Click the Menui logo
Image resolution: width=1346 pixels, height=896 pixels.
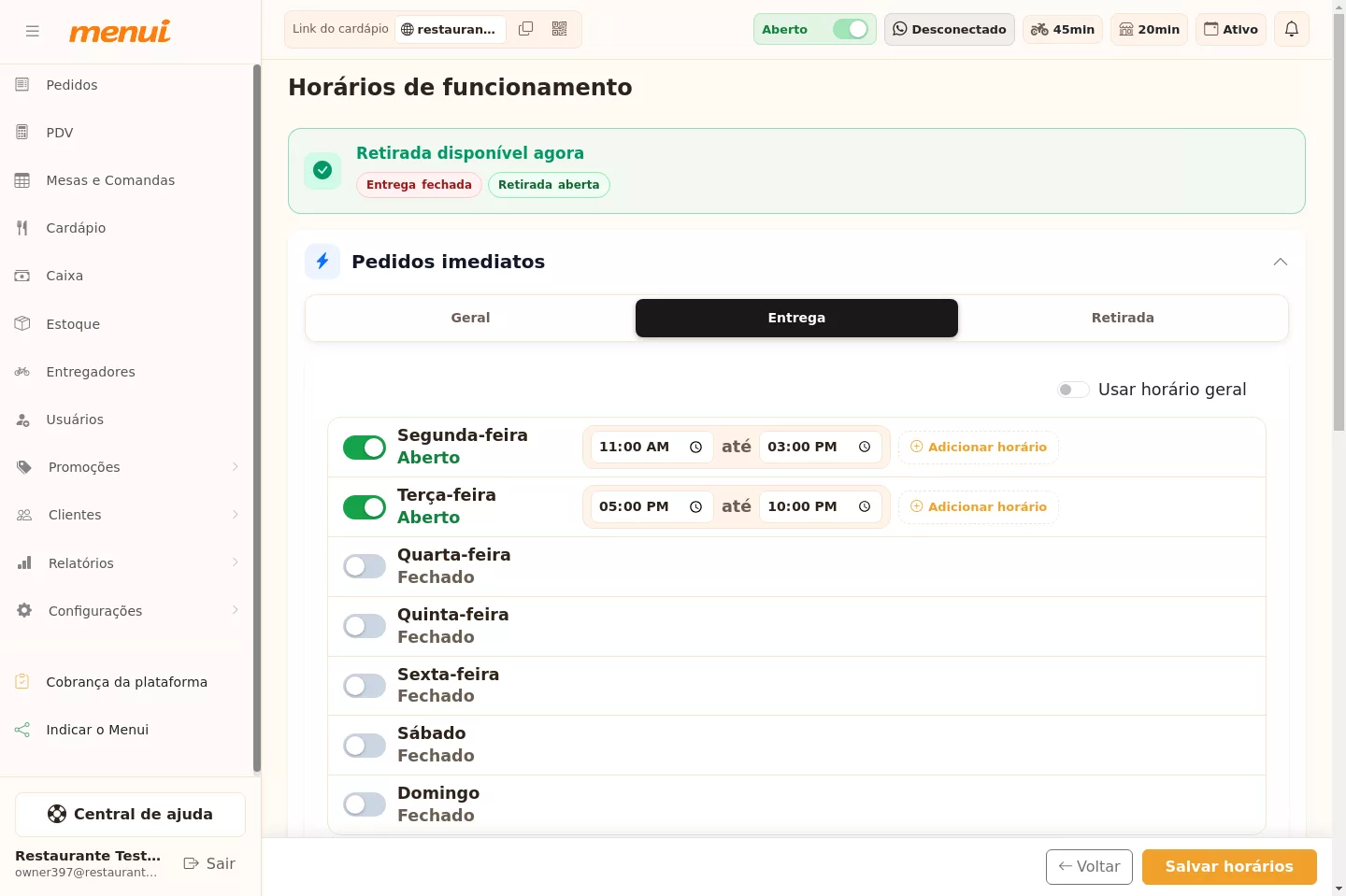point(120,32)
